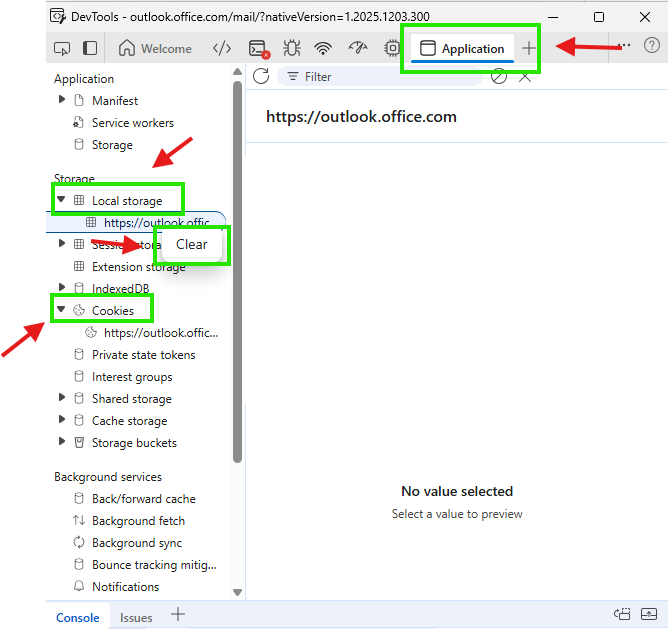
Task: Click the https://outlook.office.com origin heading
Action: coord(361,116)
